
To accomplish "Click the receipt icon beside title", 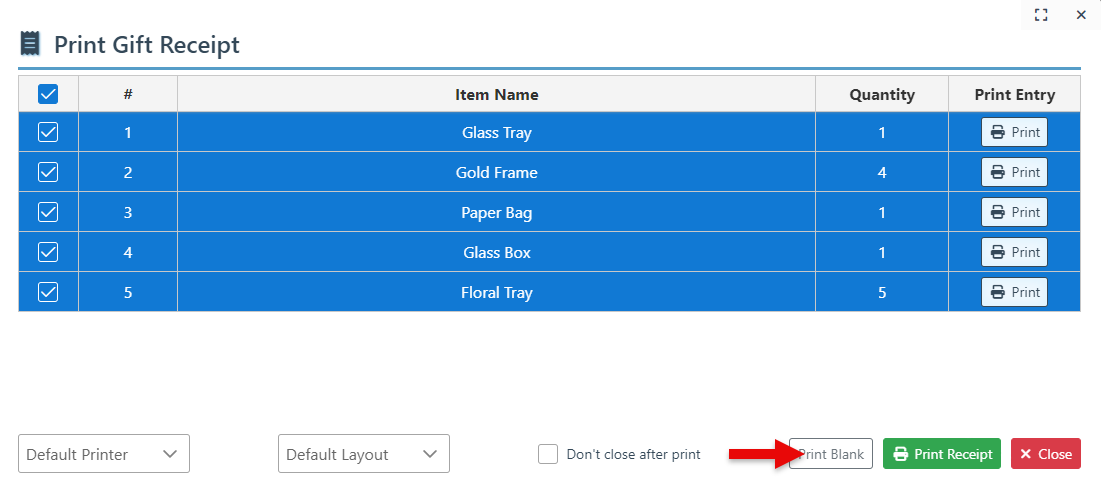I will (31, 44).
